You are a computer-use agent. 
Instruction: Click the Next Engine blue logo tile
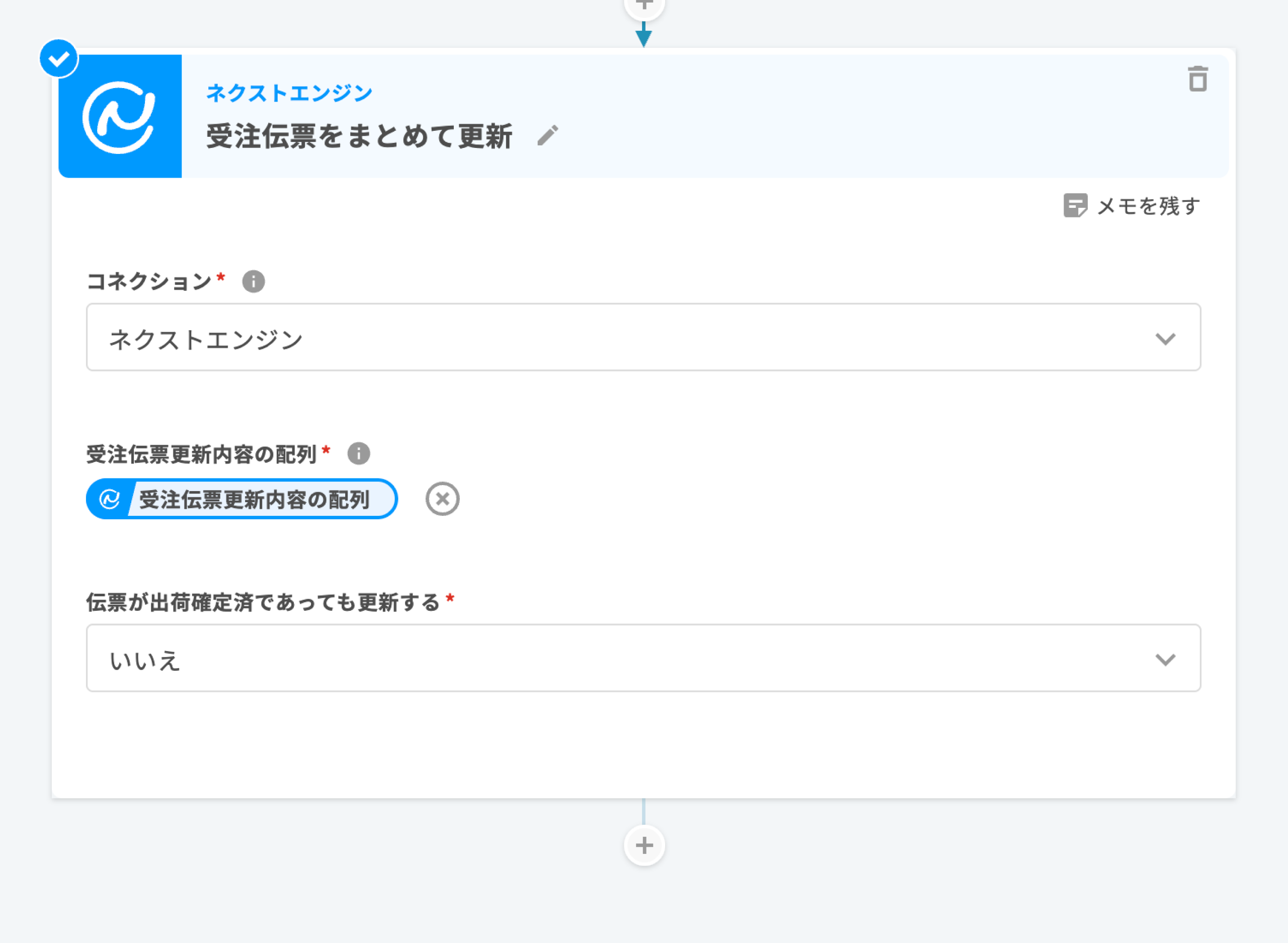[120, 116]
